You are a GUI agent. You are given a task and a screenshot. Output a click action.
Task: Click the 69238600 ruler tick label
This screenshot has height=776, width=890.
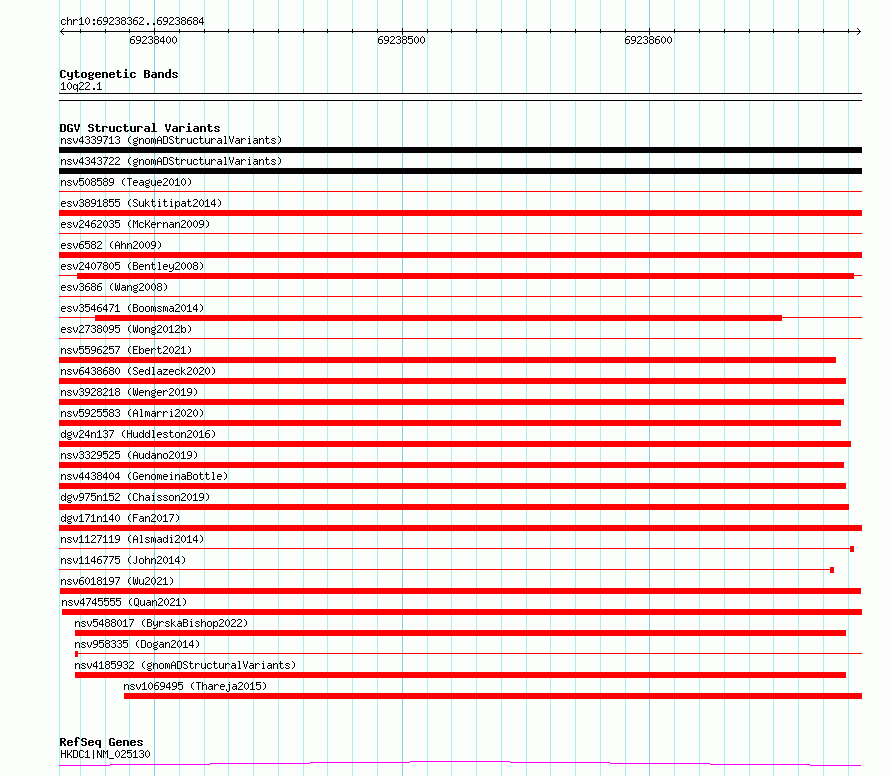648,40
